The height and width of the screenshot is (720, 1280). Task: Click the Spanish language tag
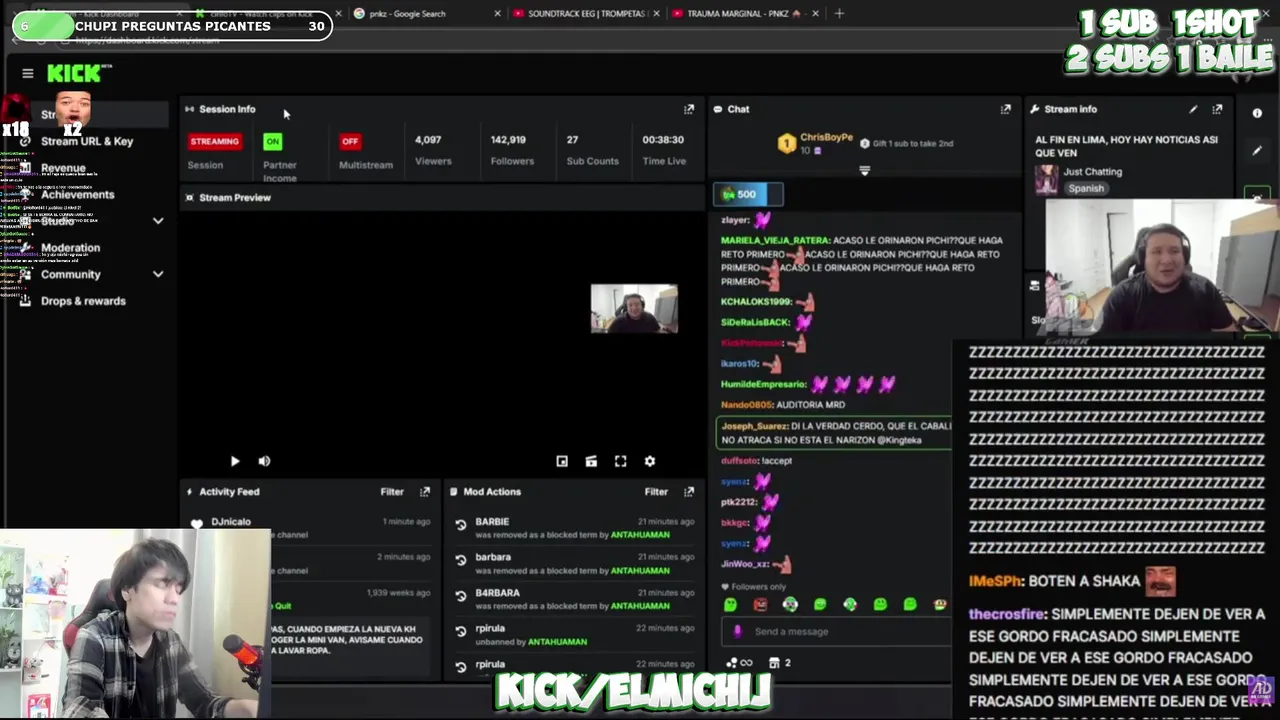point(1085,188)
